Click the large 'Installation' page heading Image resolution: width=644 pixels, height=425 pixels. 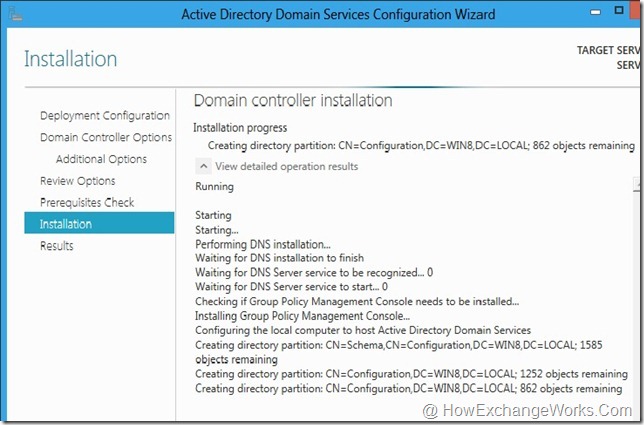pos(71,60)
